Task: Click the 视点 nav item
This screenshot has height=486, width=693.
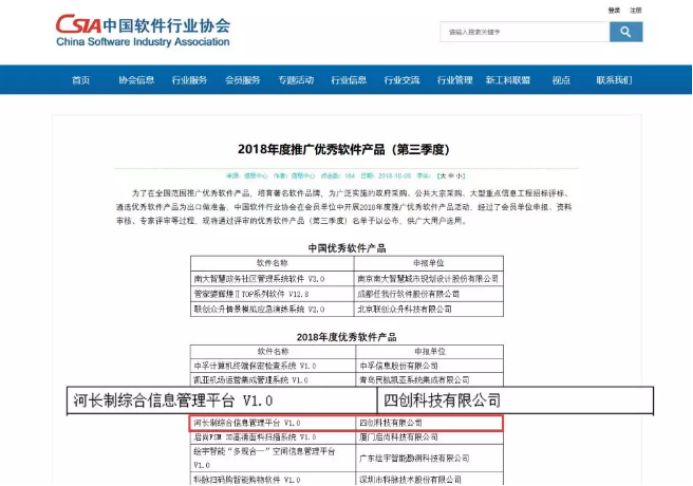Action: point(561,80)
